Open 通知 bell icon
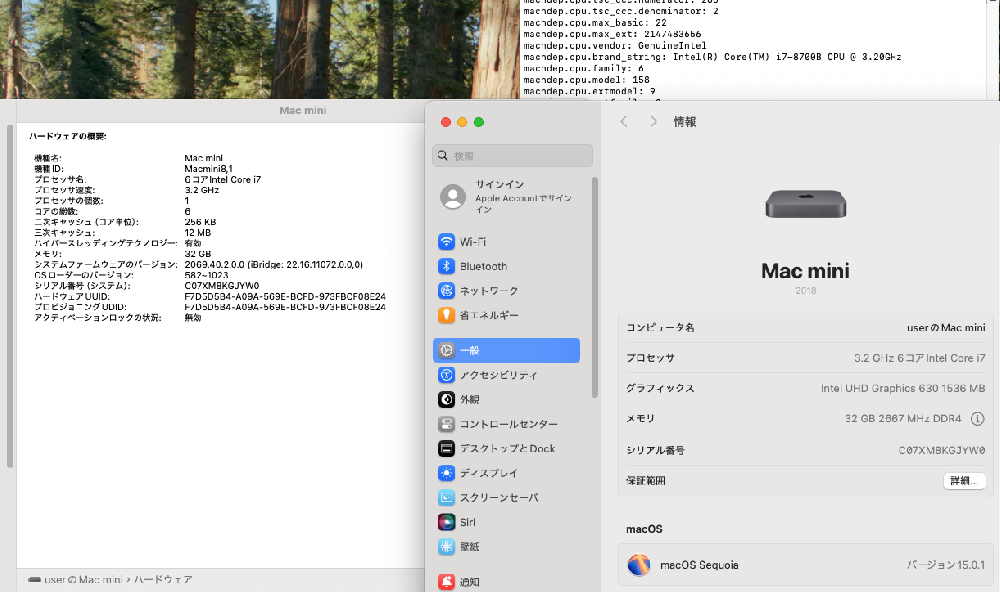 coord(446,581)
